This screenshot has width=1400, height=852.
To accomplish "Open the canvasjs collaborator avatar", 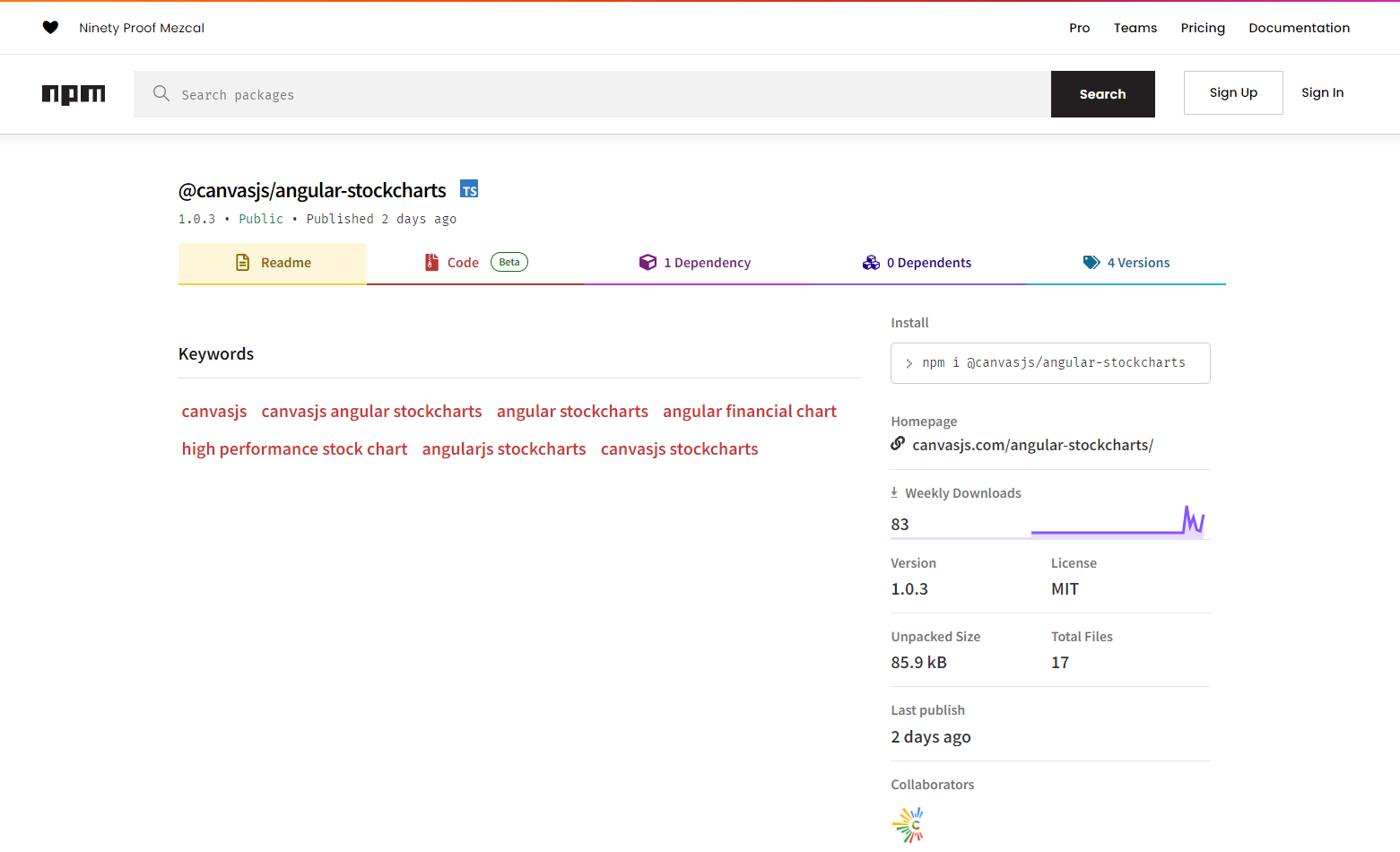I will pos(908,825).
